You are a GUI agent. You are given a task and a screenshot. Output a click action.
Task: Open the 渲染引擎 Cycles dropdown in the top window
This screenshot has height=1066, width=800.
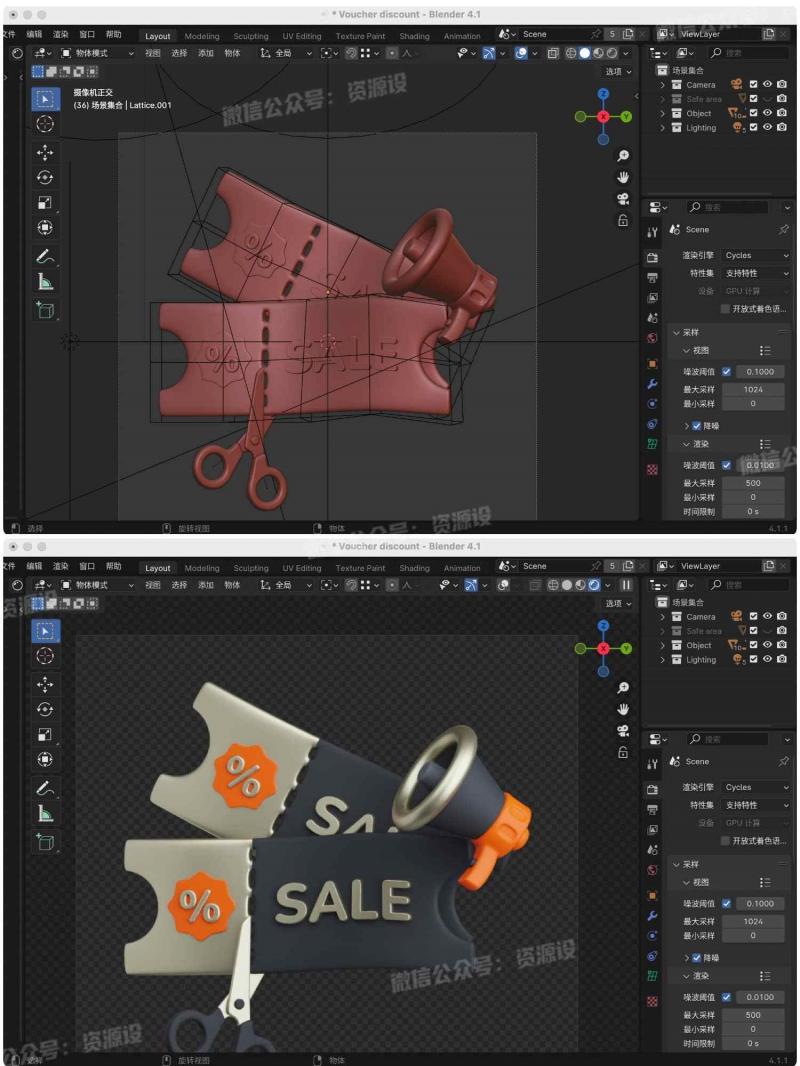pos(755,255)
